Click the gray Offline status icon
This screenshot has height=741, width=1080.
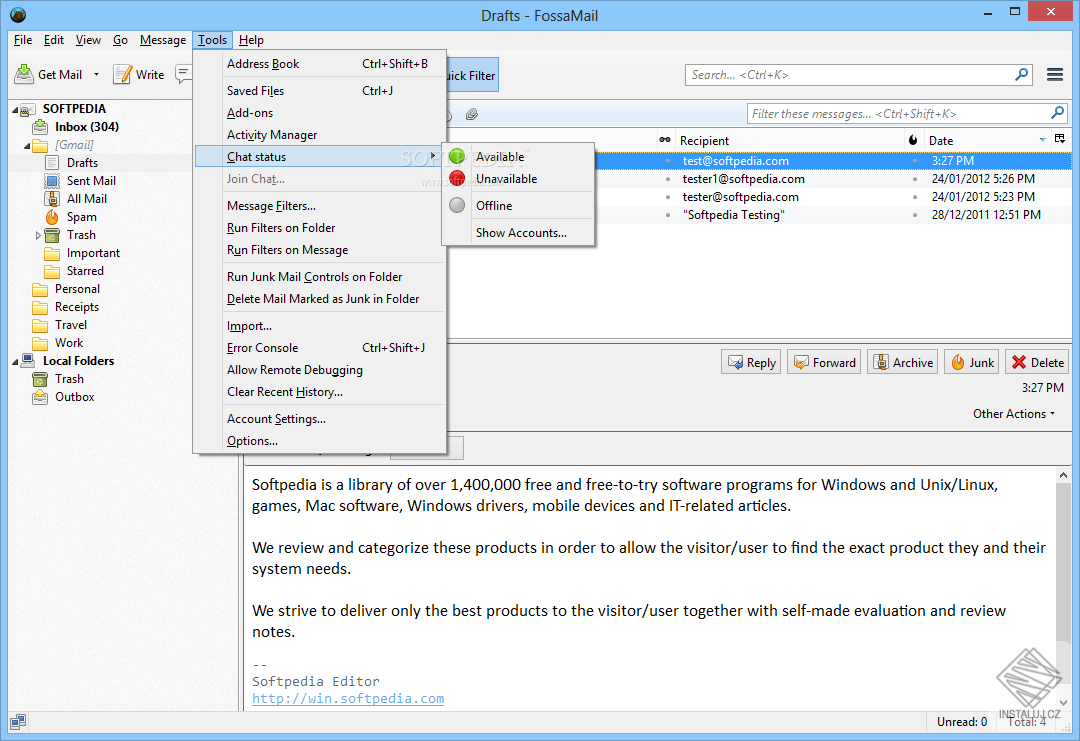pyautogui.click(x=457, y=205)
